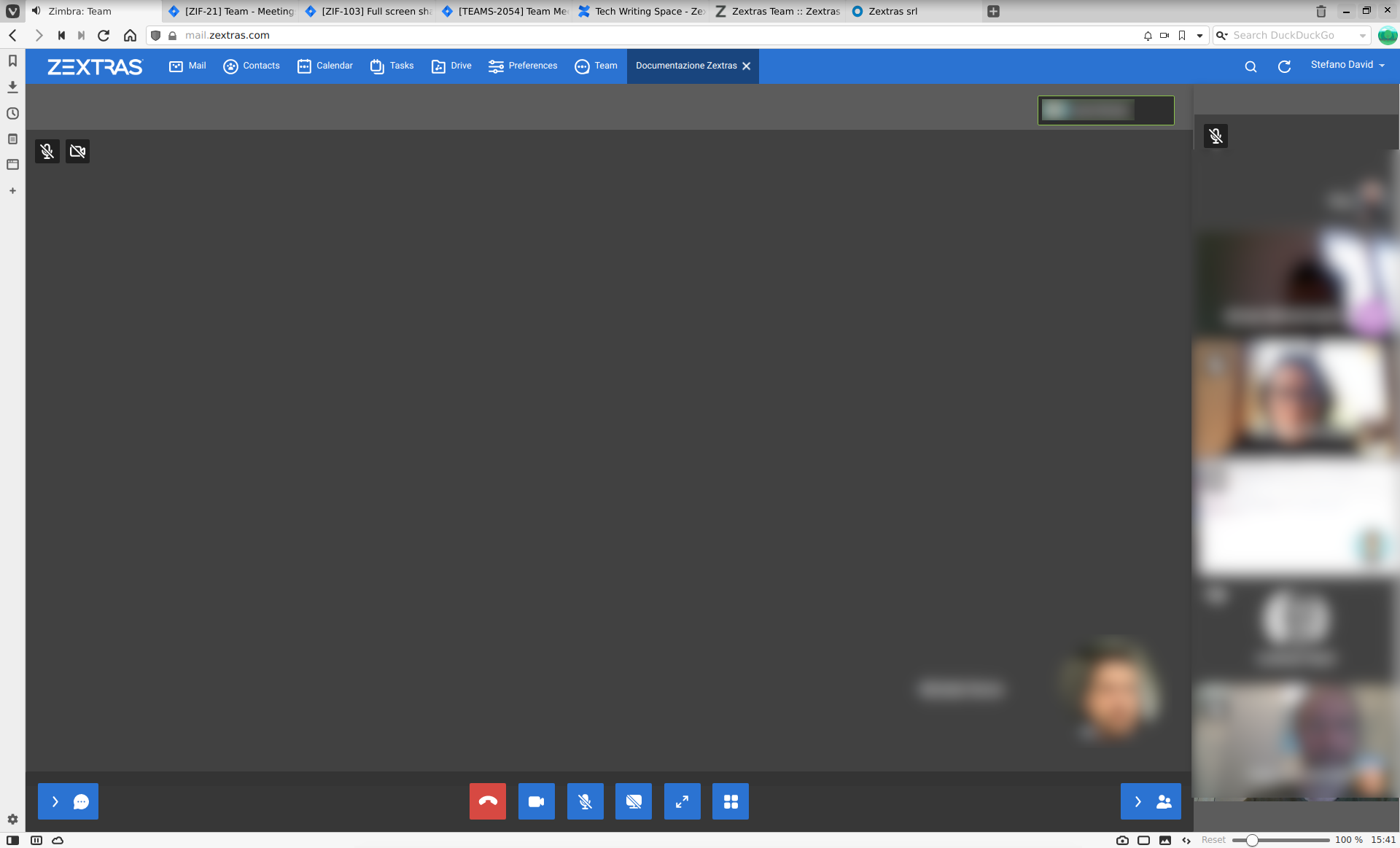The image size is (1400, 848).
Task: Click the red hang-up call button
Action: point(488,801)
